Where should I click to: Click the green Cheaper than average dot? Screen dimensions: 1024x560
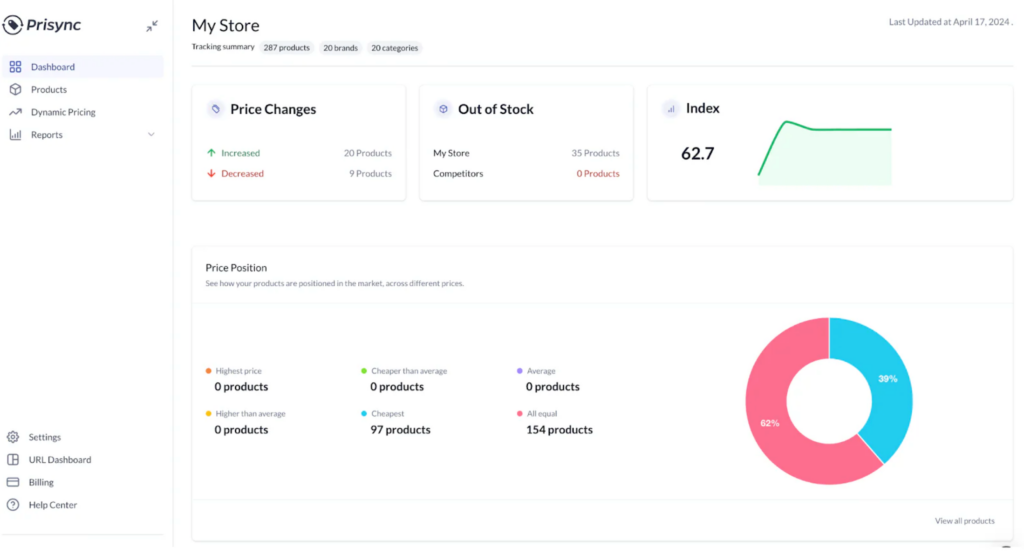364,371
